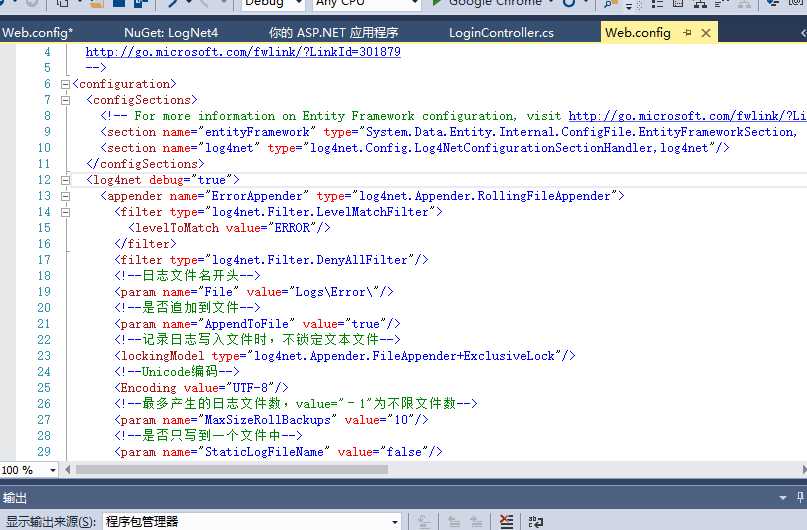Click the lockingModel ExclusiveLock line 23

pos(345,356)
